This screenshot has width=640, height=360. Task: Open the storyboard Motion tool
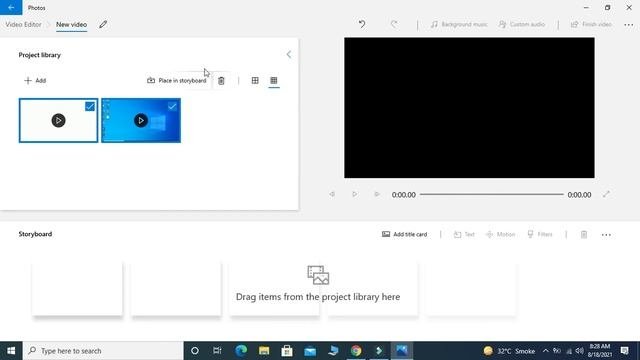[500, 234]
